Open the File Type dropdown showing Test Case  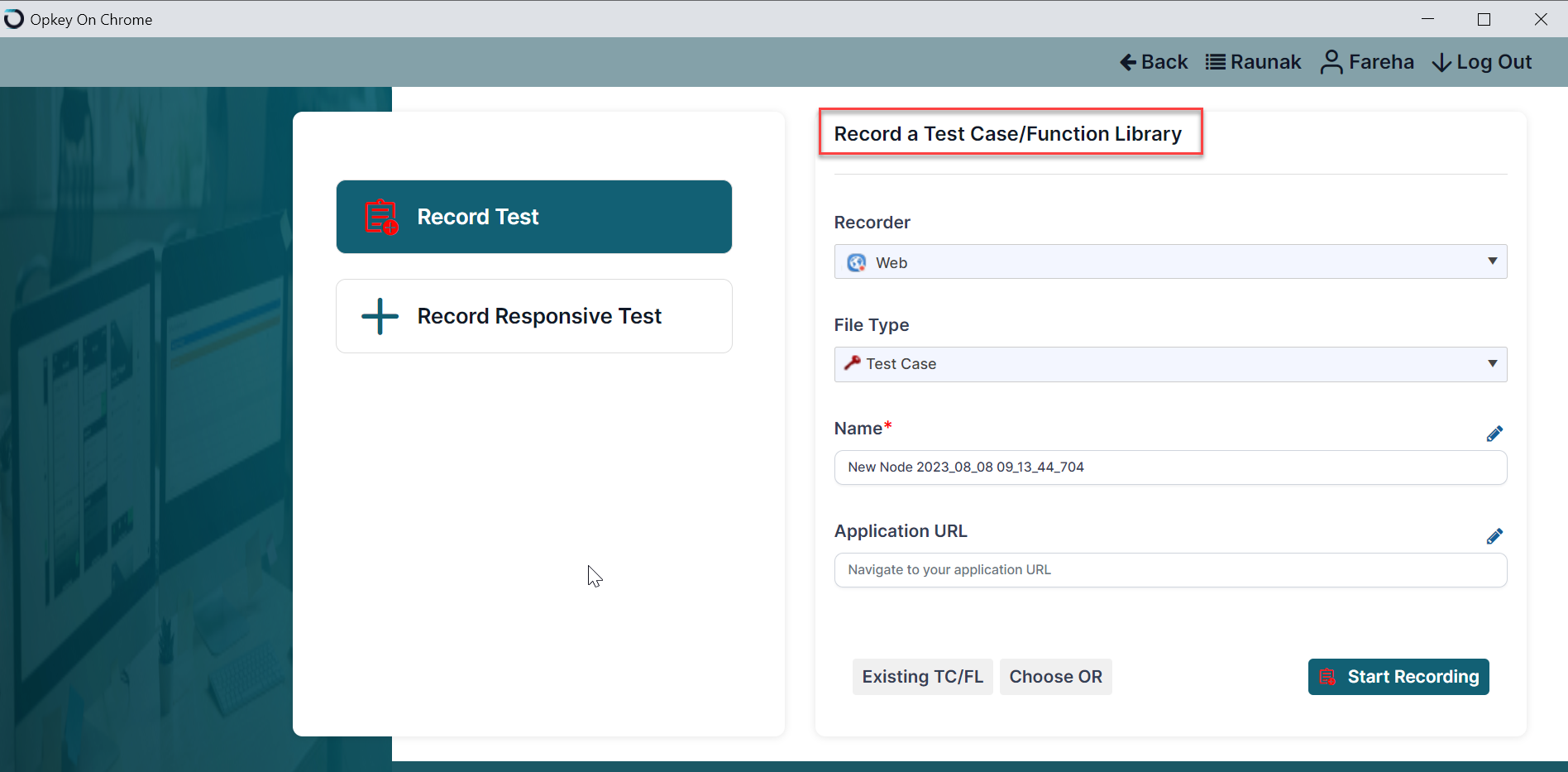[1170, 364]
